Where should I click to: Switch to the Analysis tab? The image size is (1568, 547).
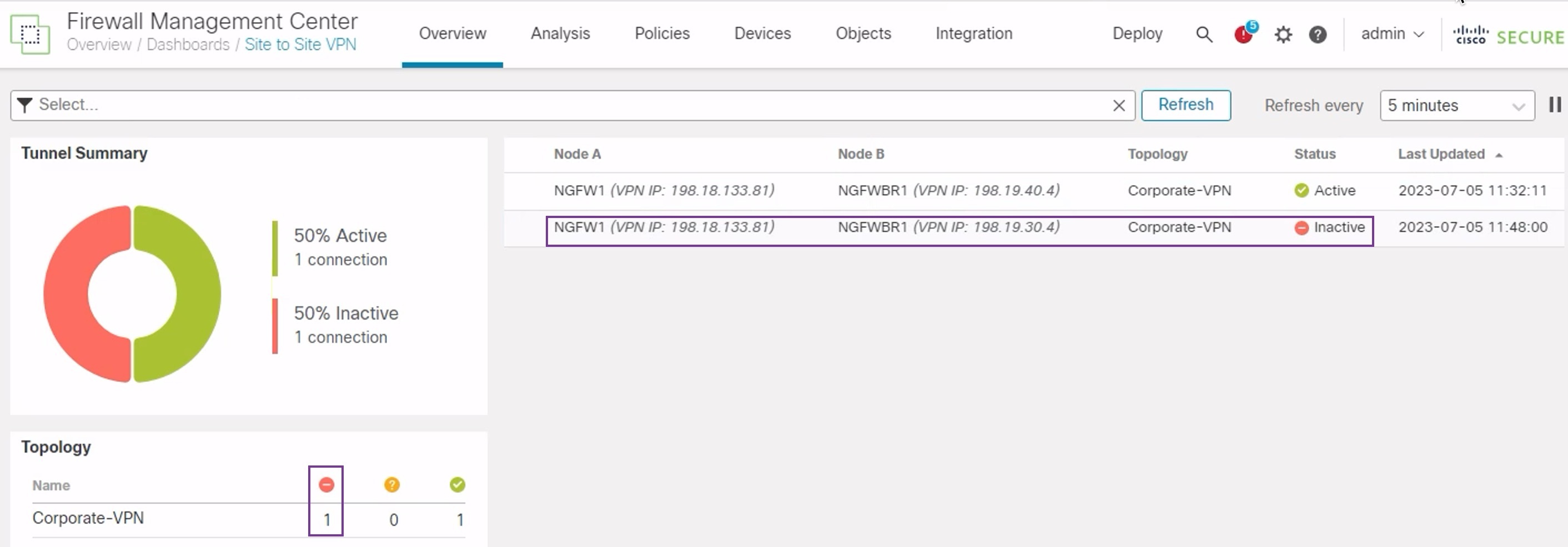click(560, 33)
